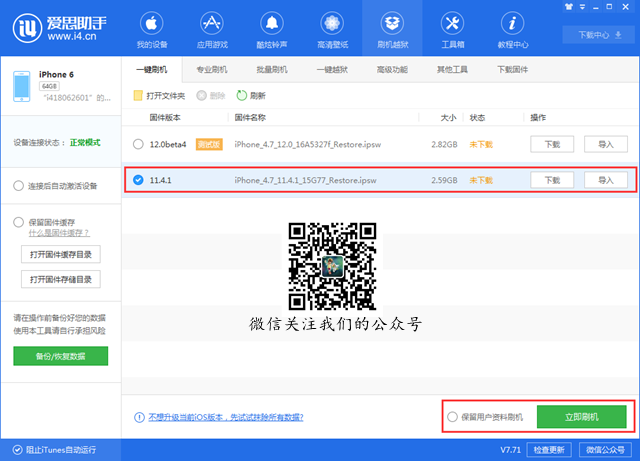
Task: Click the 大小 column header
Action: [449, 118]
